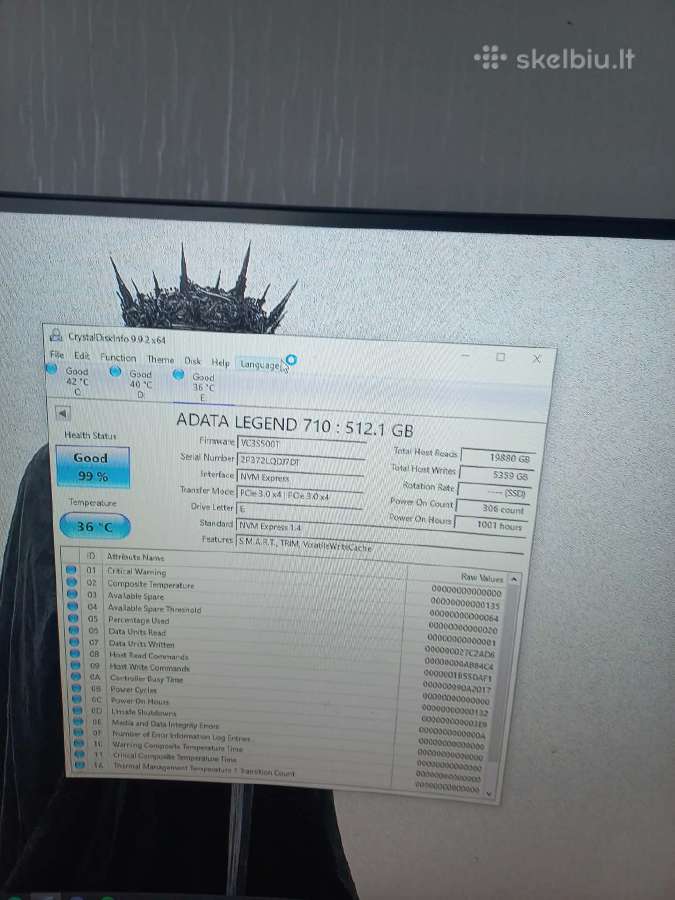Click the attribute list scroll up arrow
The width and height of the screenshot is (675, 900).
(x=514, y=579)
